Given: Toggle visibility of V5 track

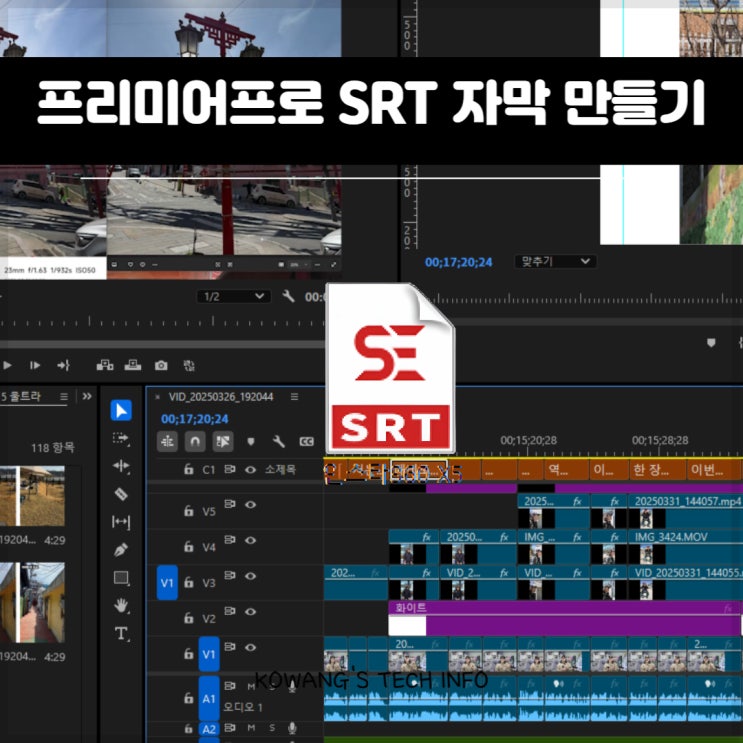Looking at the screenshot, I should click(x=251, y=505).
